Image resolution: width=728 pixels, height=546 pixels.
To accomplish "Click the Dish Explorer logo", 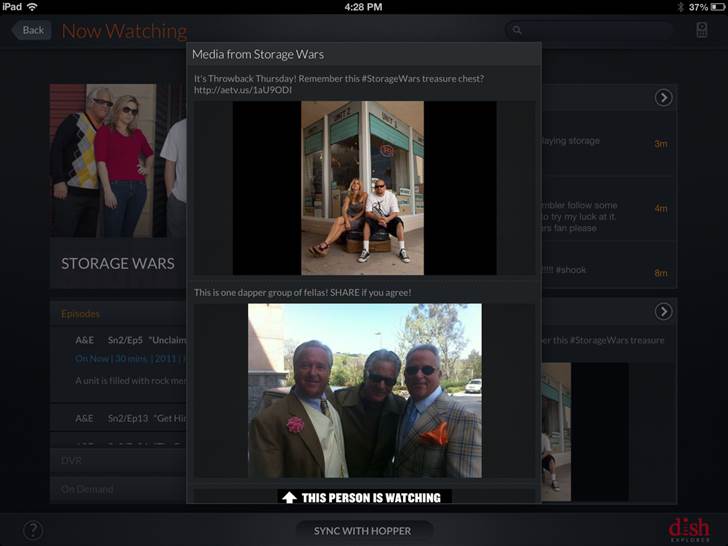I will 689,528.
